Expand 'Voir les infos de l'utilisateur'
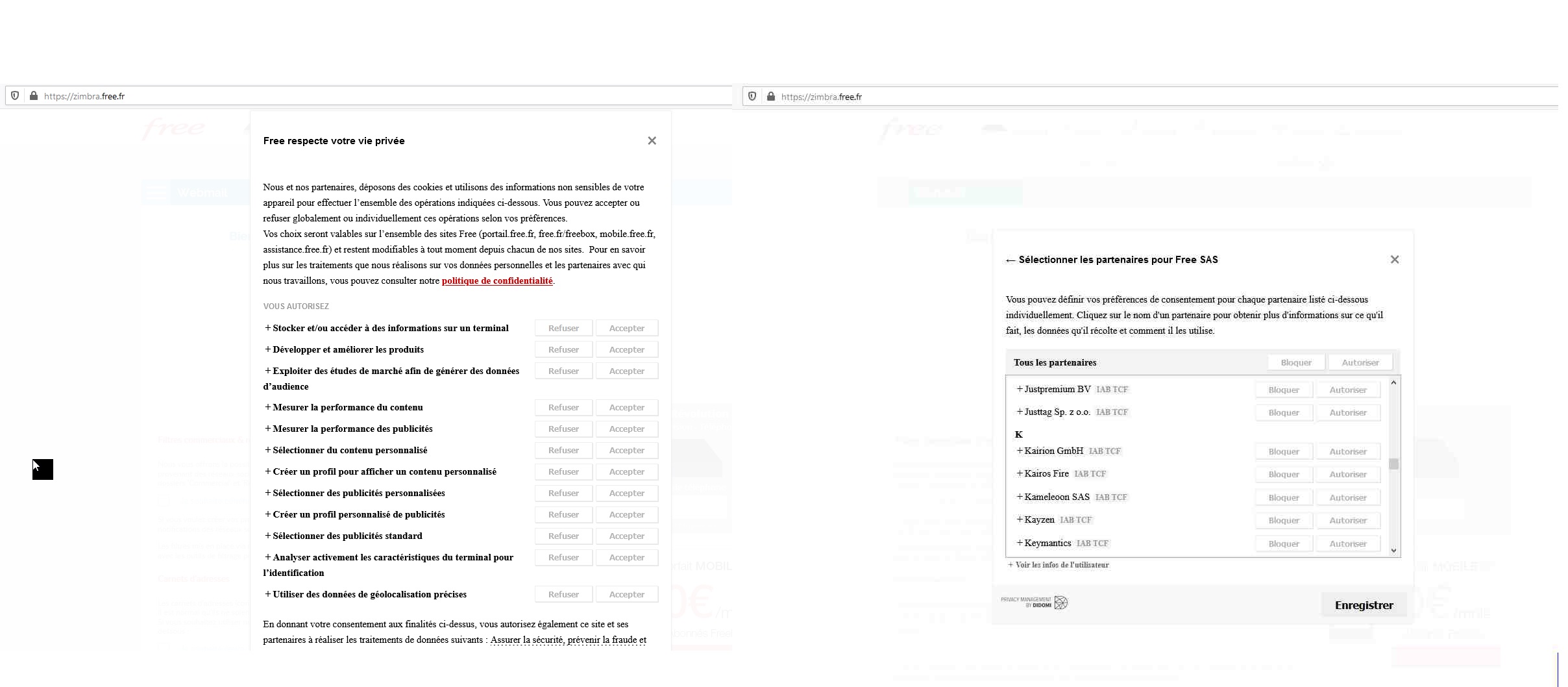Screen dimensions: 1568x687 1059,565
